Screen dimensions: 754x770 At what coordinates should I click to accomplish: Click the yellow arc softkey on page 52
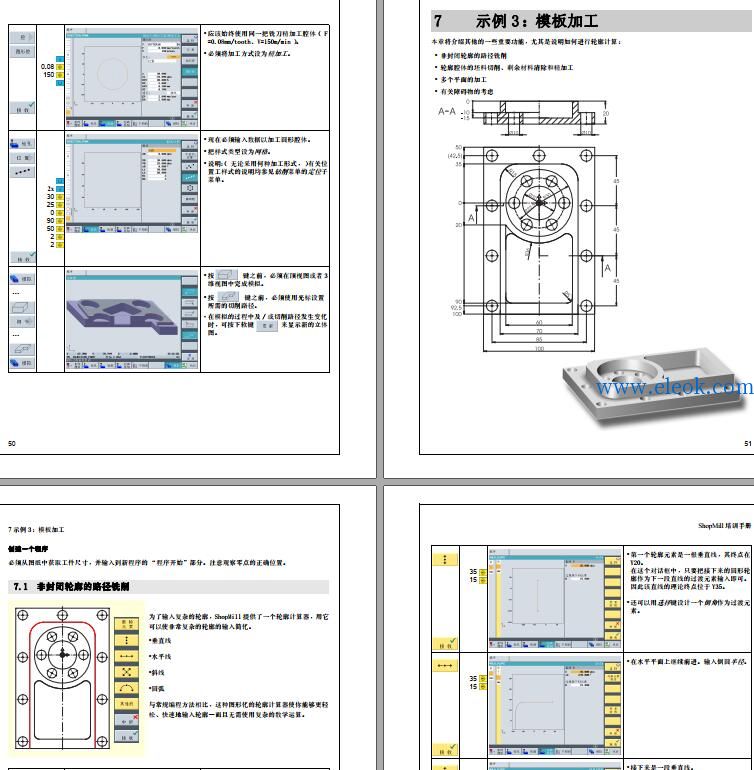127,688
